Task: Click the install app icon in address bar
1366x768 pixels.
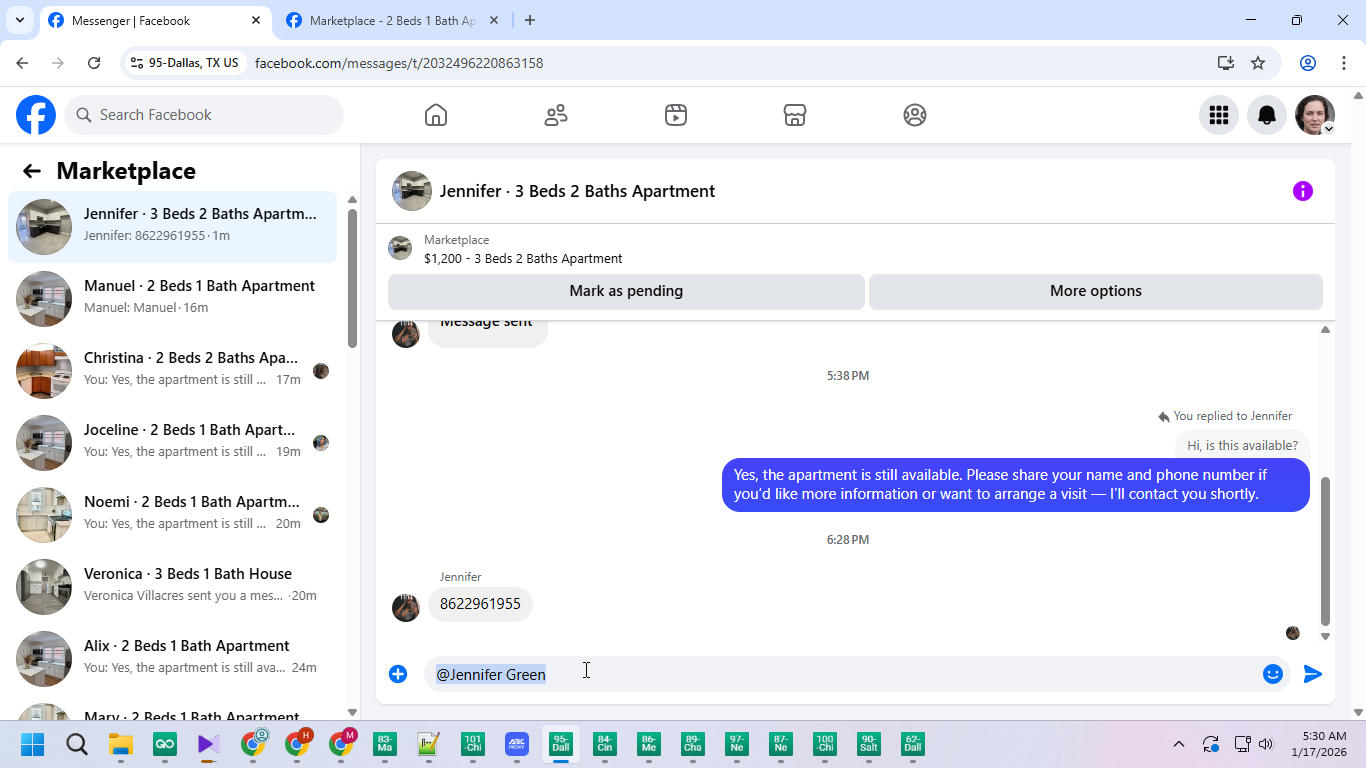Action: point(1226,63)
